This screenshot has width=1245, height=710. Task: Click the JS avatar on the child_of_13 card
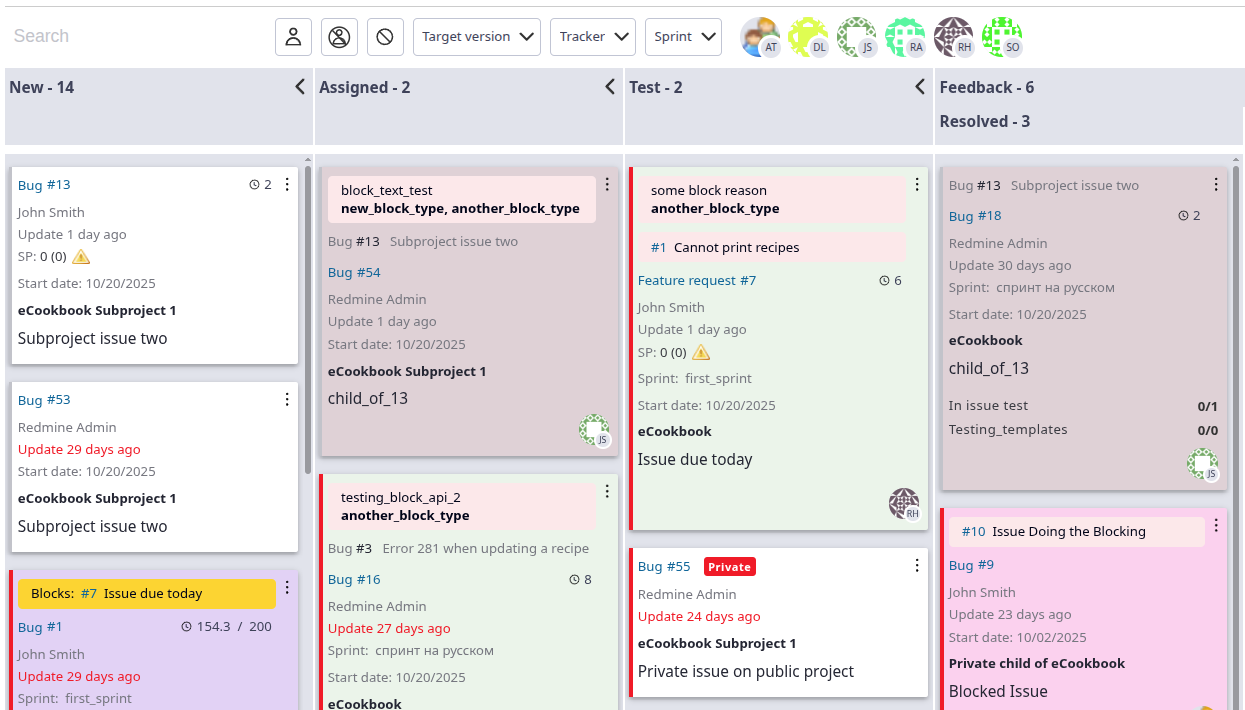595,428
